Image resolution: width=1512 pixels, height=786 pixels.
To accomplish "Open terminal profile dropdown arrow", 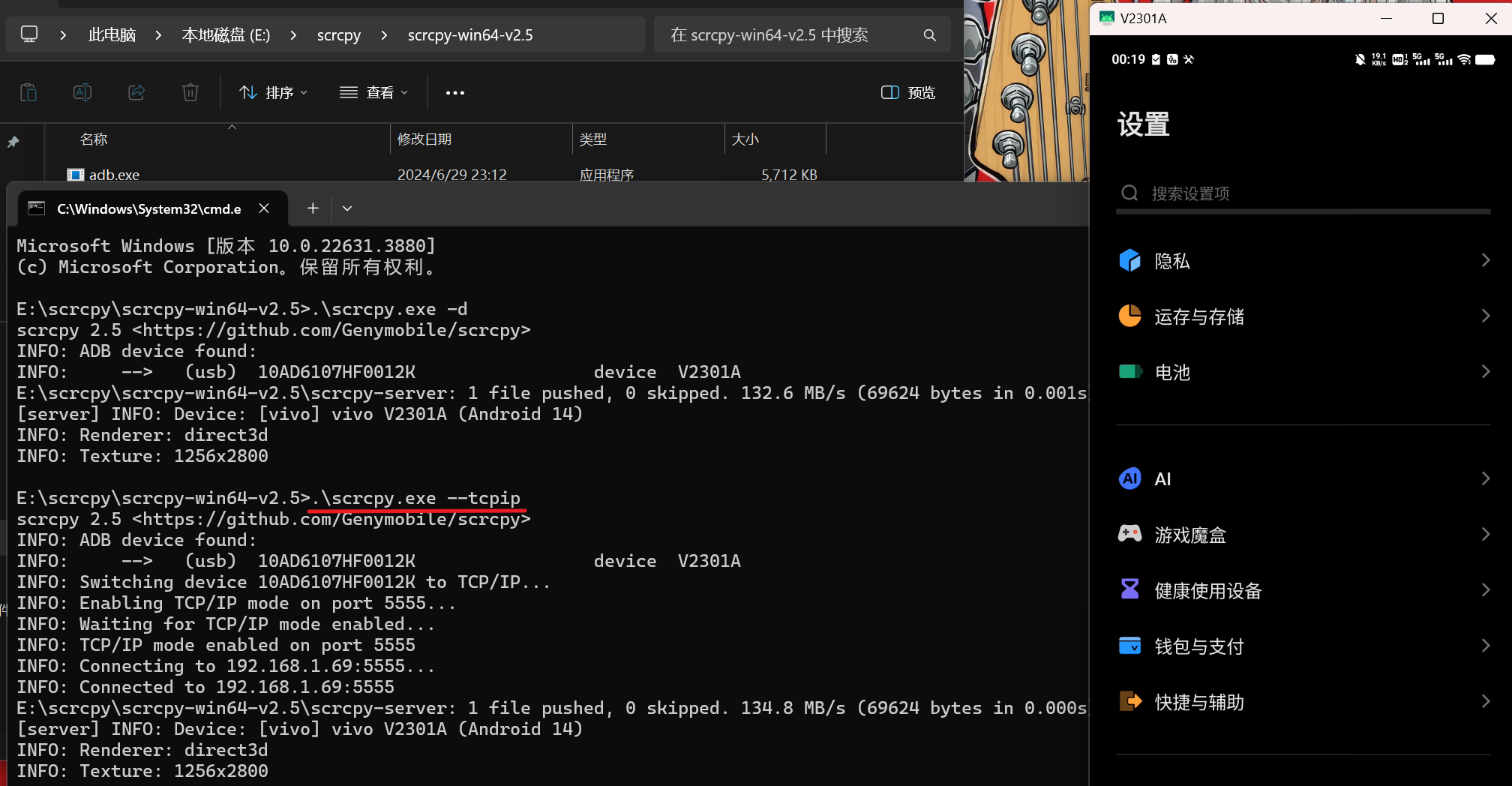I will click(x=347, y=208).
